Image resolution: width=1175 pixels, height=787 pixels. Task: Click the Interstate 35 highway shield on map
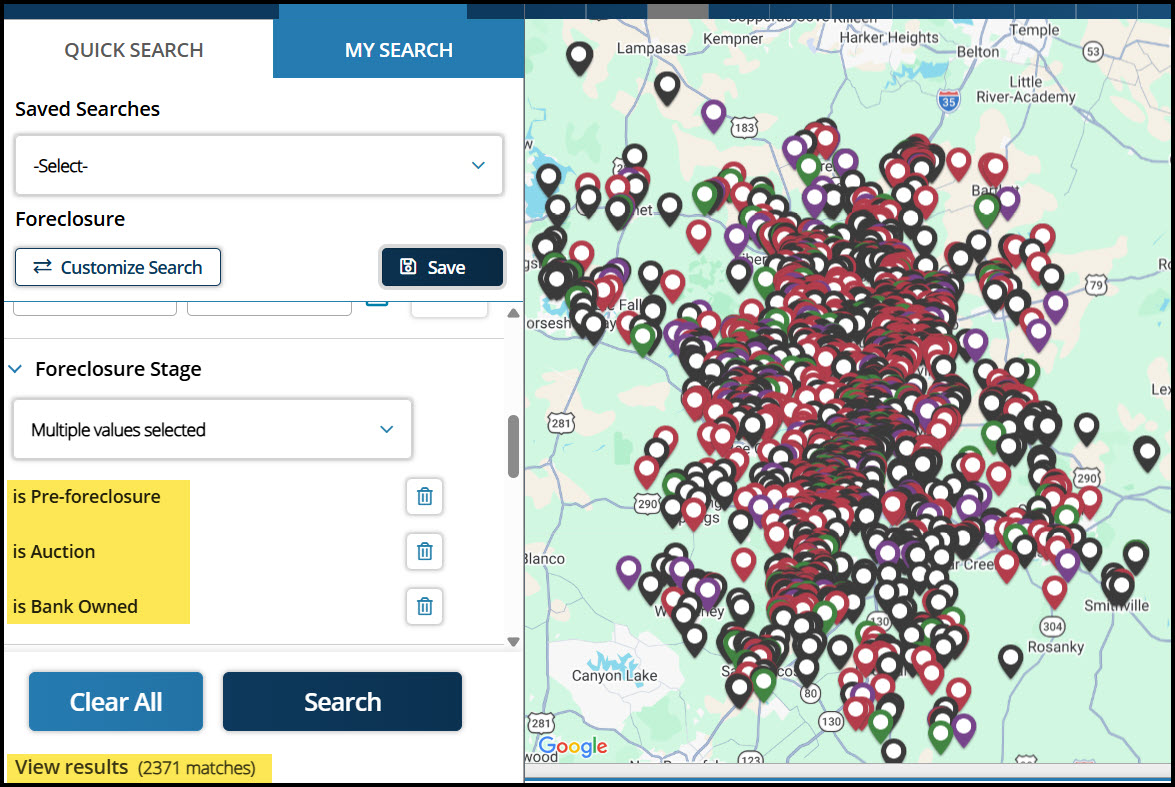949,99
